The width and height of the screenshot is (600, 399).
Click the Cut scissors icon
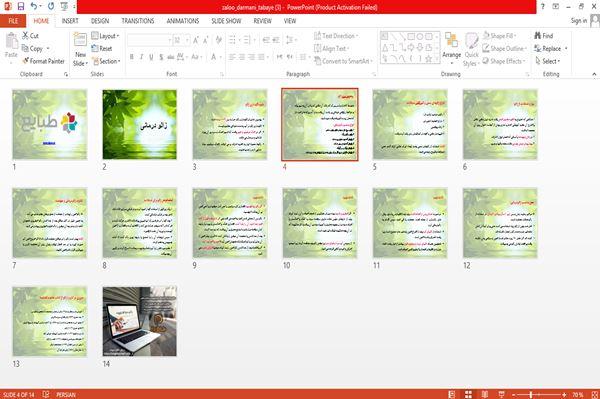(26, 36)
